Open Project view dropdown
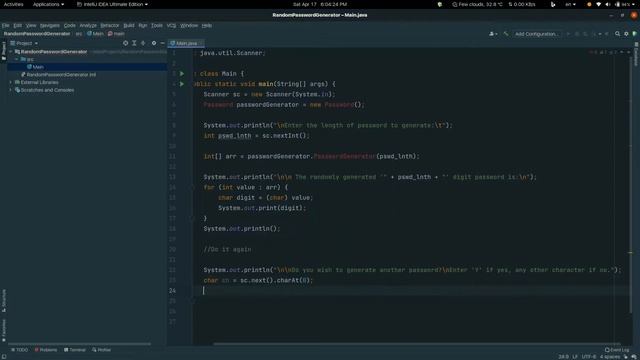 tap(24, 43)
